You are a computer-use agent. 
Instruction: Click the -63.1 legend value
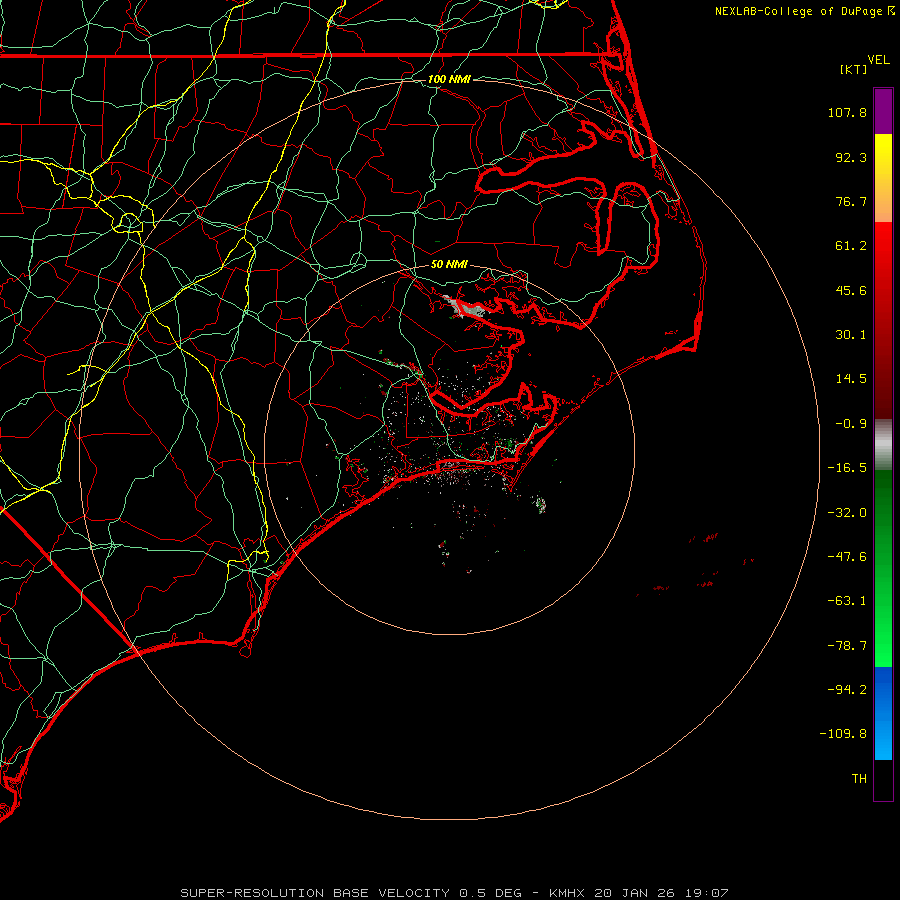point(847,601)
